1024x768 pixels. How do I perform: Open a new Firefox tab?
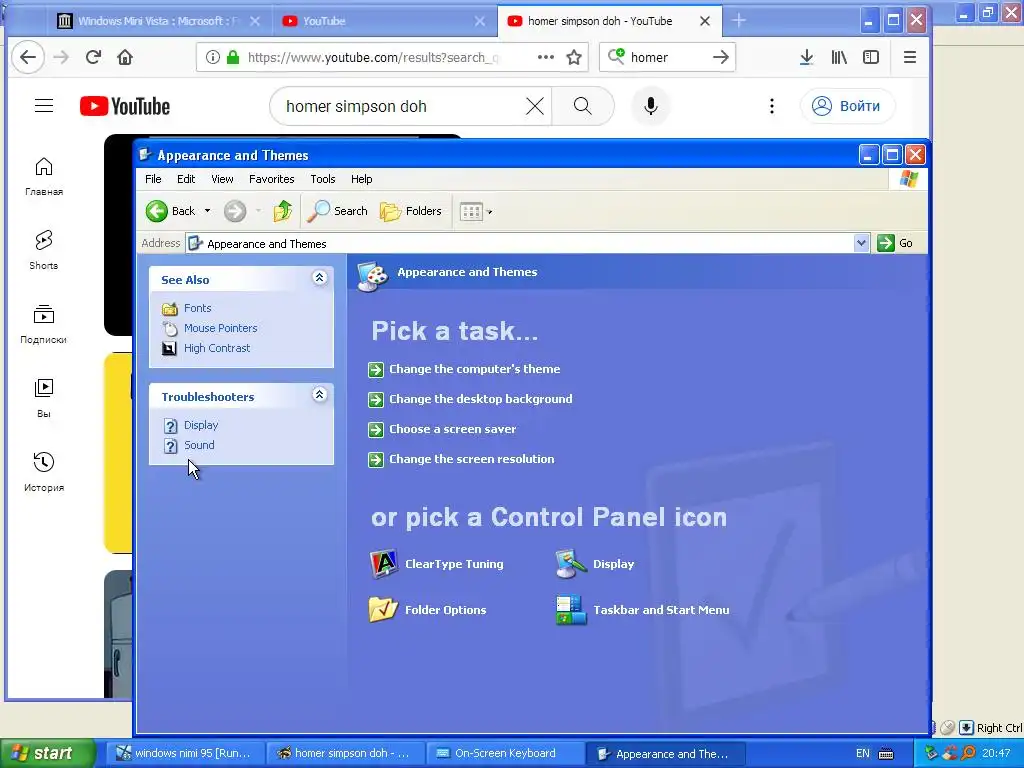pos(739,21)
